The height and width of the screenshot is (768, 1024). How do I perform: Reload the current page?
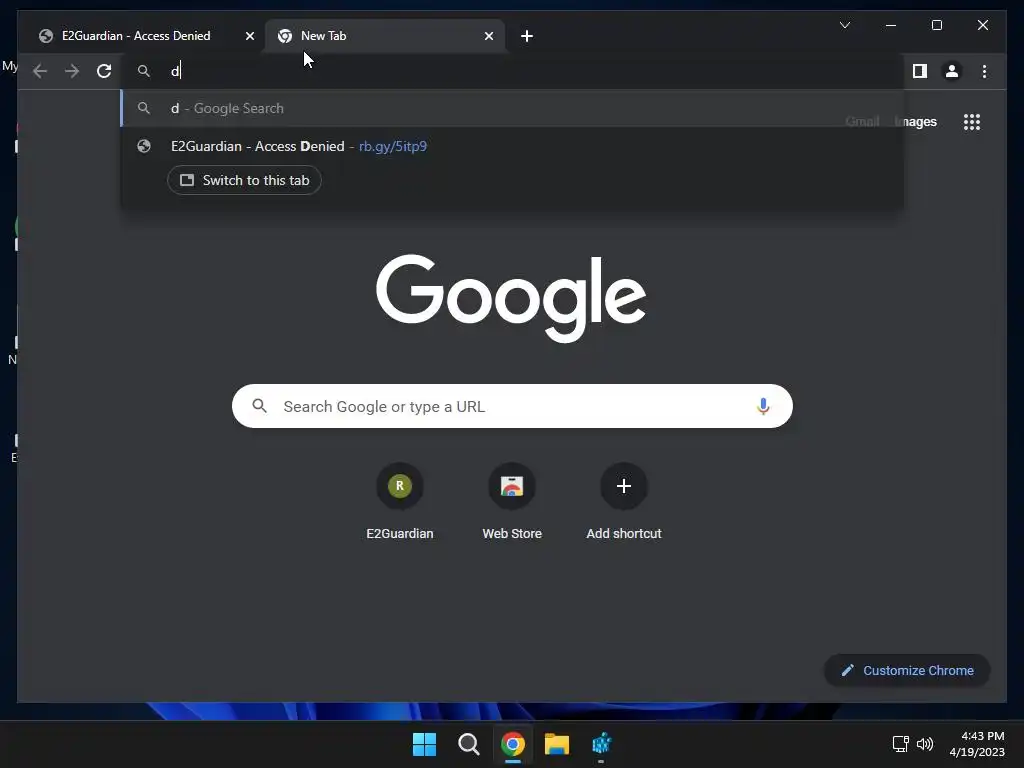click(x=104, y=71)
